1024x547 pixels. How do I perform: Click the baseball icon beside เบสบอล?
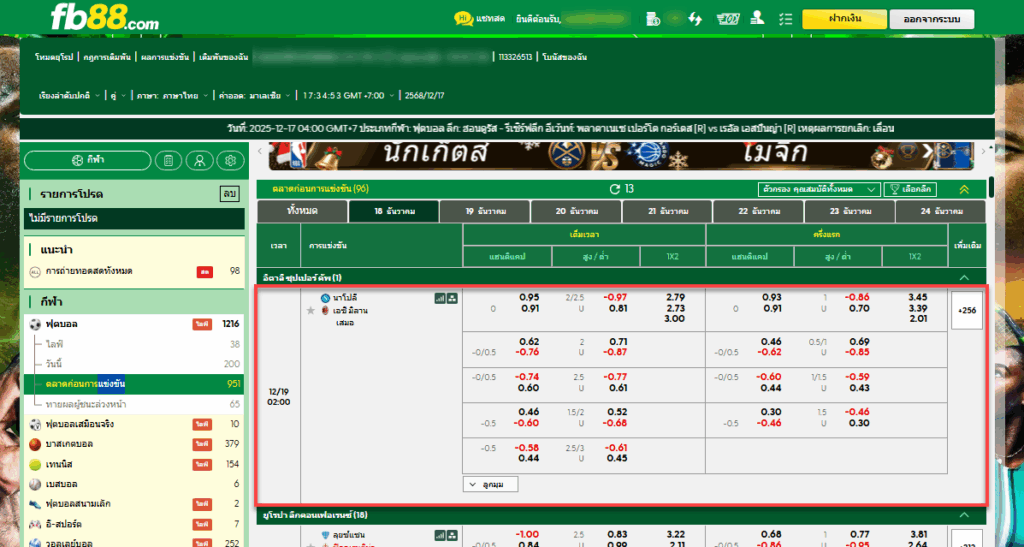coord(35,484)
